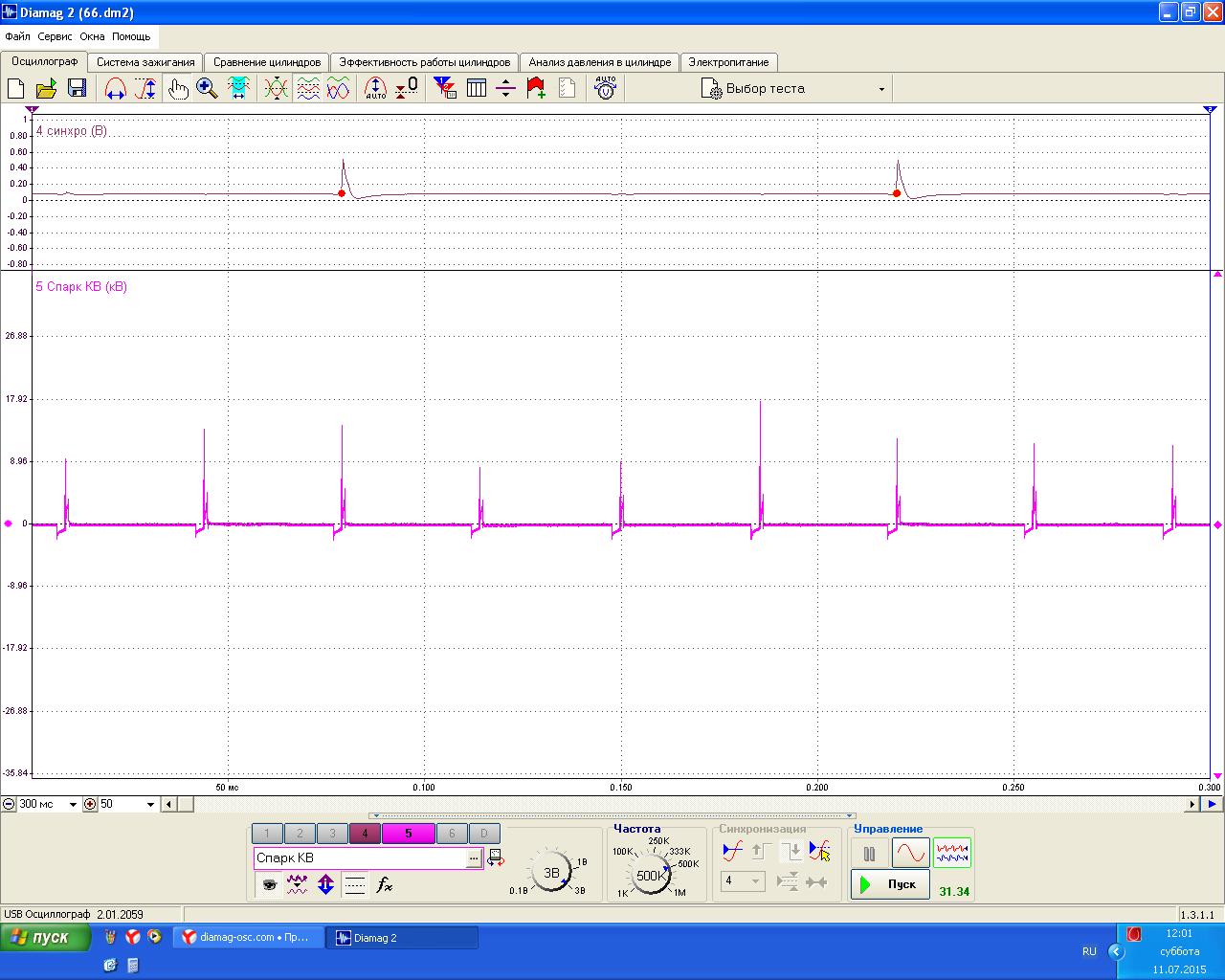
Task: Open an oscillogram file from folder
Action: click(46, 89)
